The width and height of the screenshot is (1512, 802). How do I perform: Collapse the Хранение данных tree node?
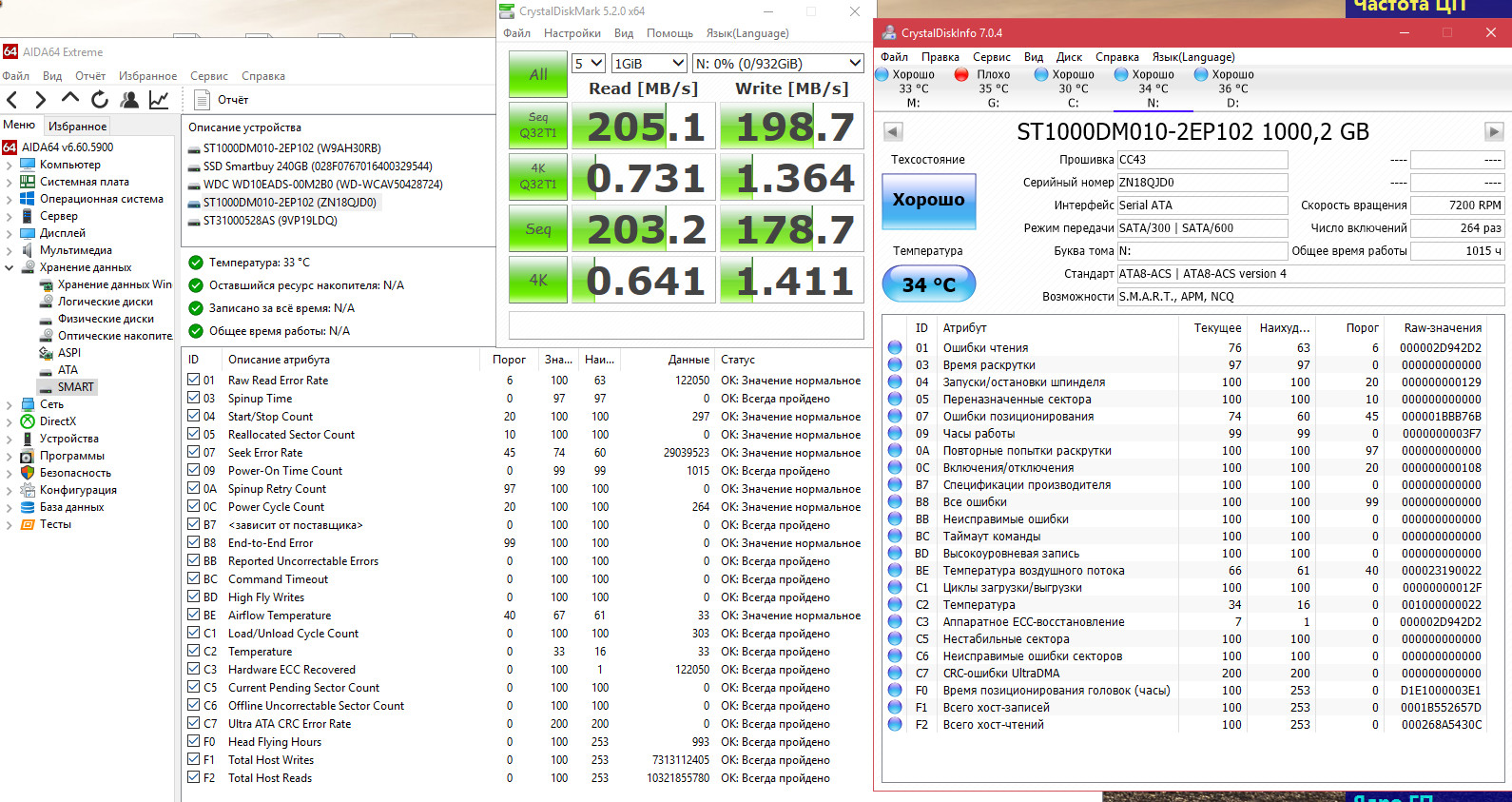10,267
